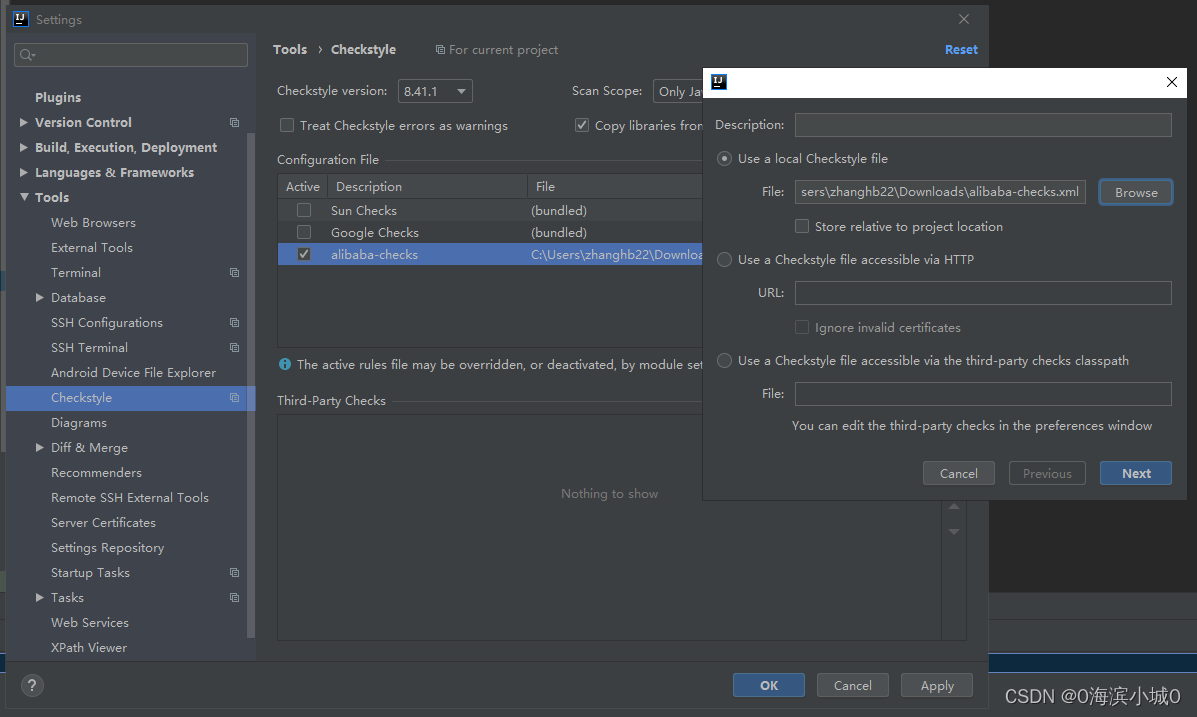Screen dimensions: 1197x717
Task: Activate the Google Checks configuration checkbox
Action: [x=304, y=232]
